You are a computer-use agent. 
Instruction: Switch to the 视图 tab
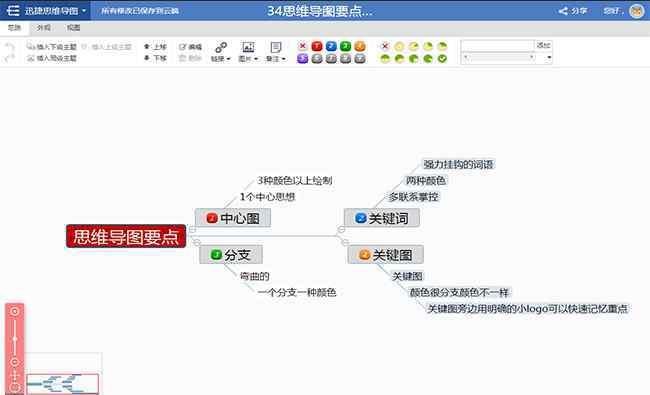click(73, 28)
